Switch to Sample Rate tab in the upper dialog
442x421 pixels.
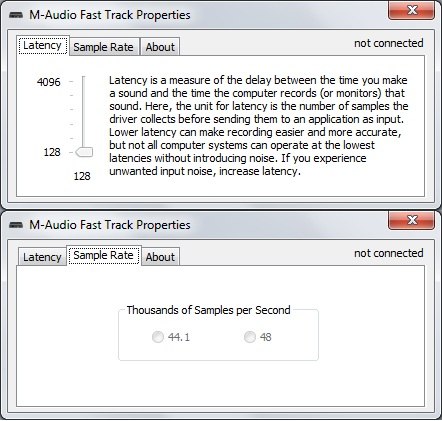(104, 47)
